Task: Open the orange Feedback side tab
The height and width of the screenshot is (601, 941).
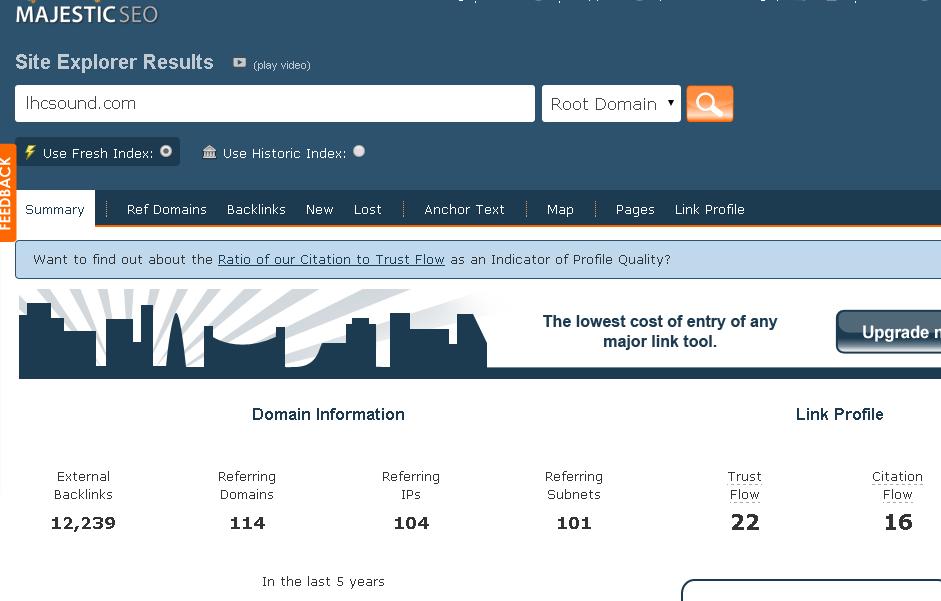Action: click(7, 193)
